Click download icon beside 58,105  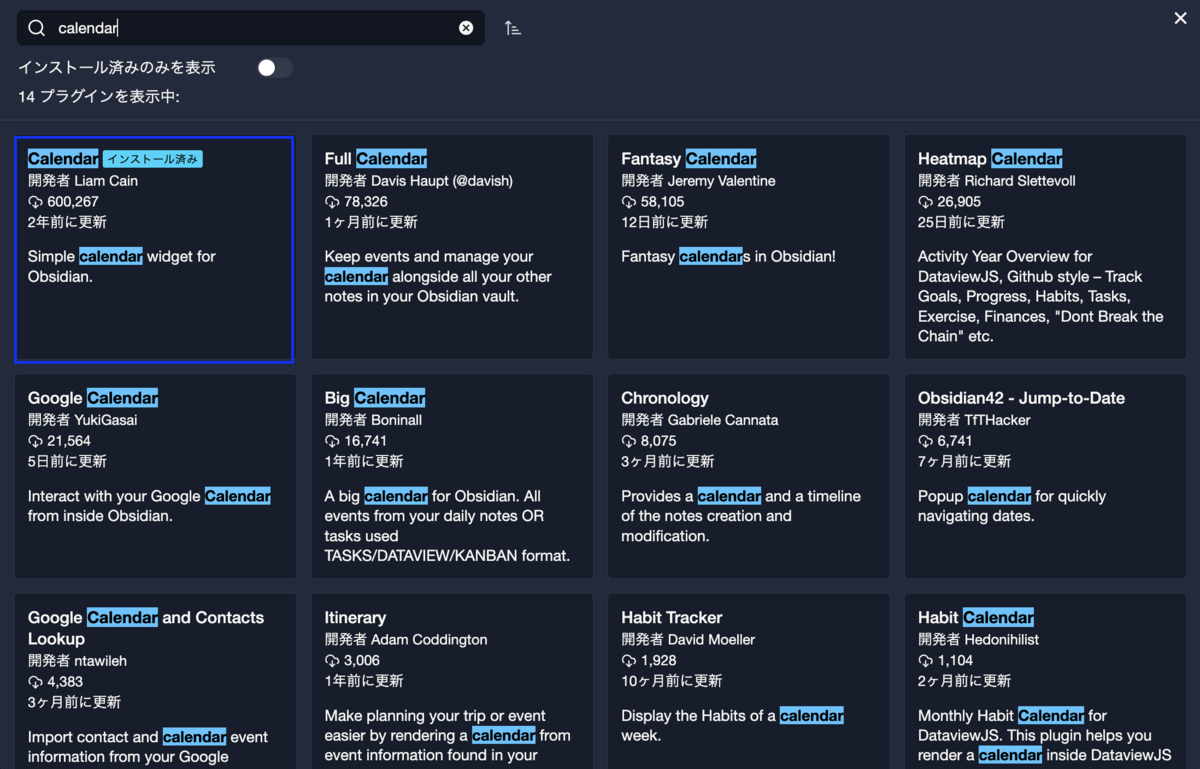(x=629, y=202)
